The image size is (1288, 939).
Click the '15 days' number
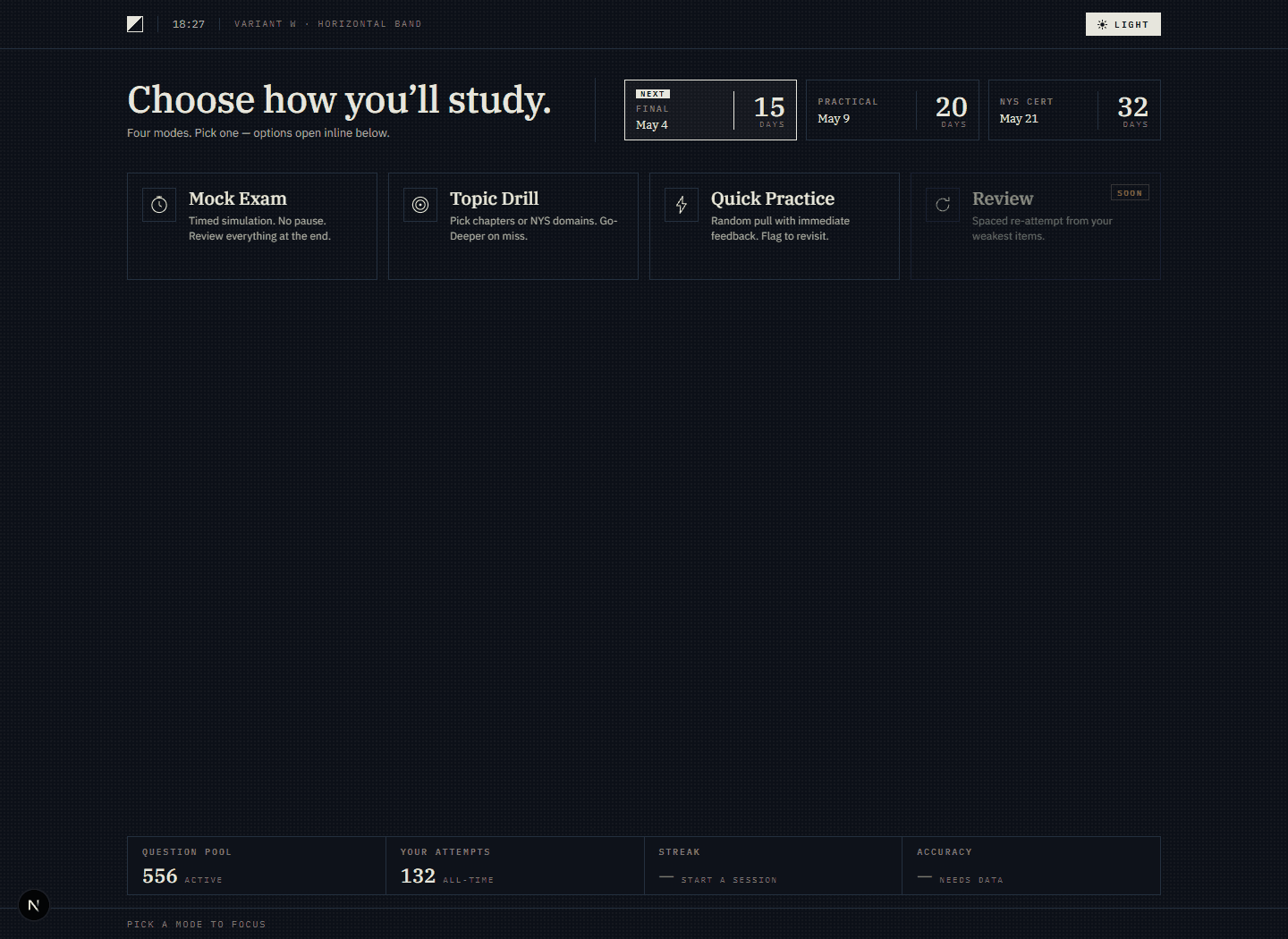pyautogui.click(x=769, y=107)
